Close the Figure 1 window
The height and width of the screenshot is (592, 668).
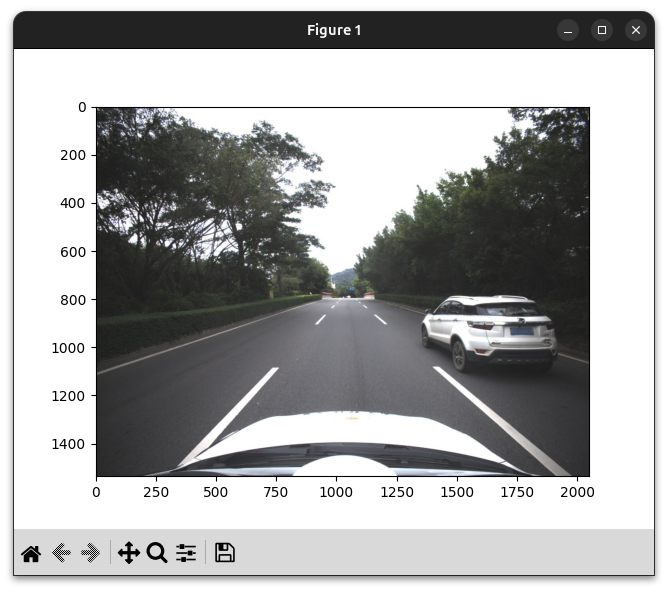coord(636,30)
